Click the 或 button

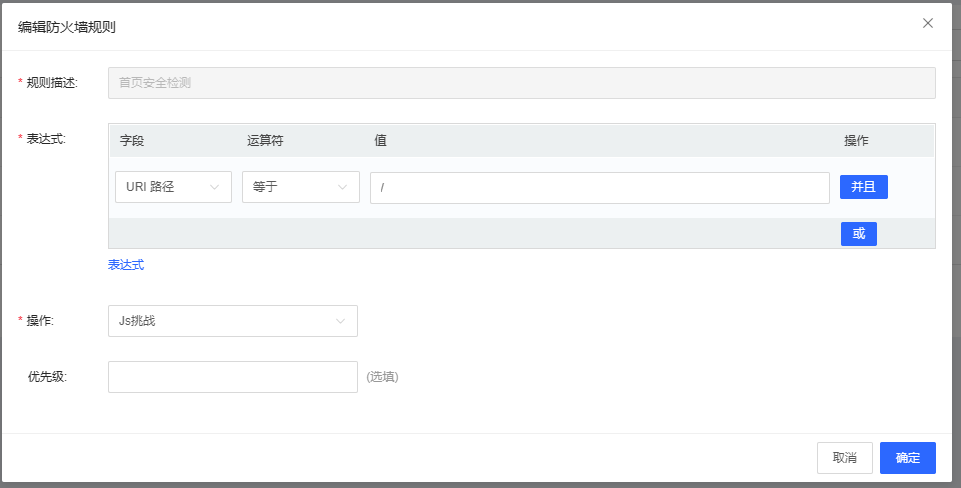859,234
